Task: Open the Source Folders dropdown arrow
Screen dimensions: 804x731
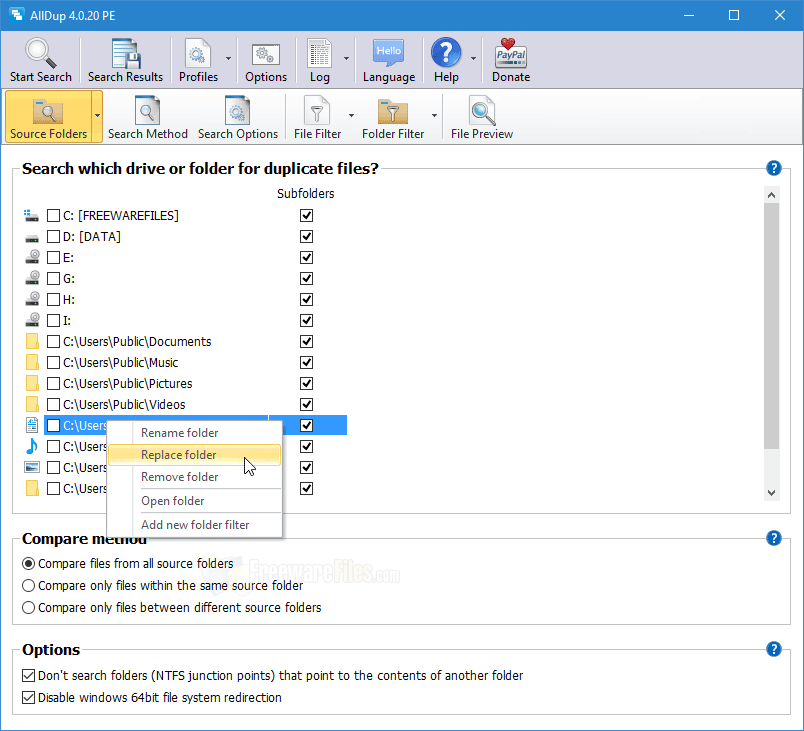Action: [x=97, y=116]
